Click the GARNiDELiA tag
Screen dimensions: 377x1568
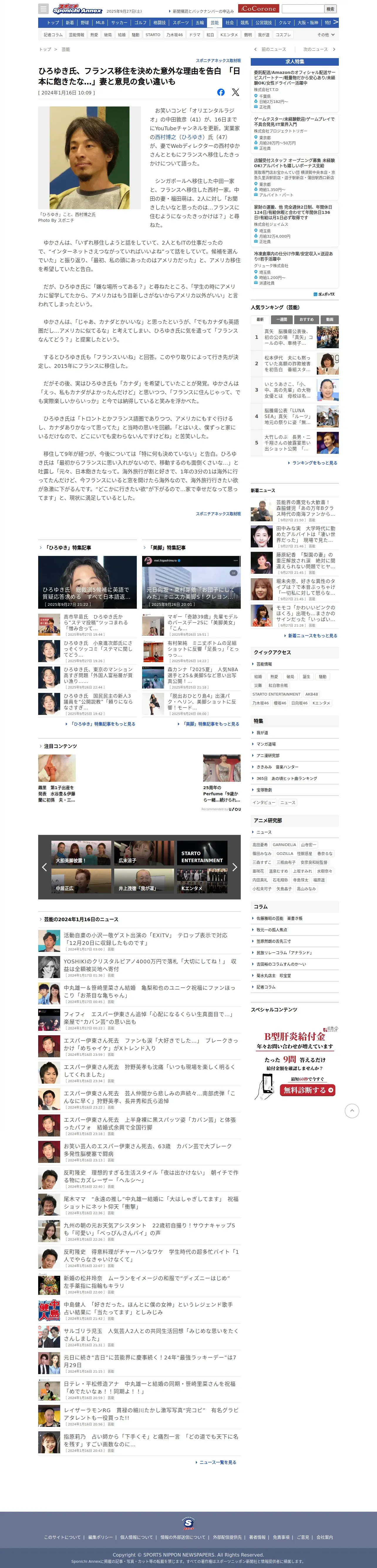(x=285, y=844)
